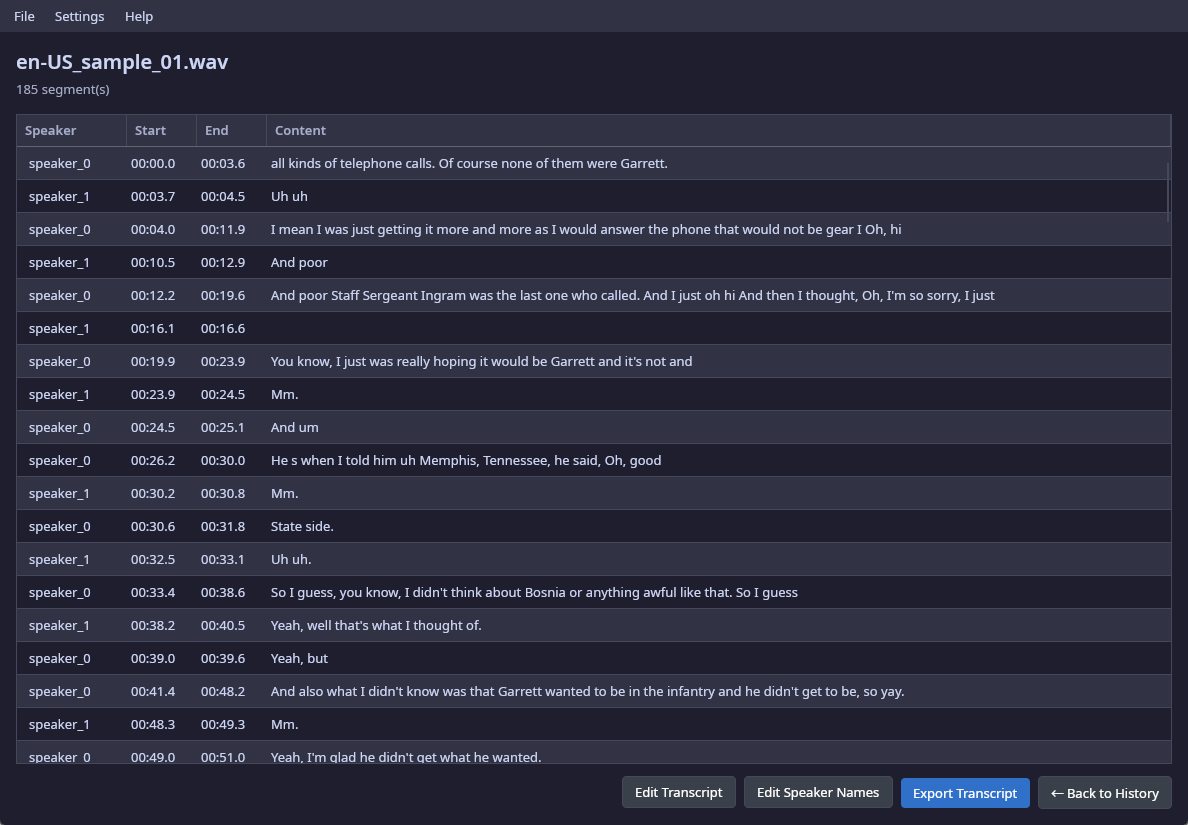Click the 00:19.9 start time cell
The height and width of the screenshot is (825, 1188).
pos(153,361)
